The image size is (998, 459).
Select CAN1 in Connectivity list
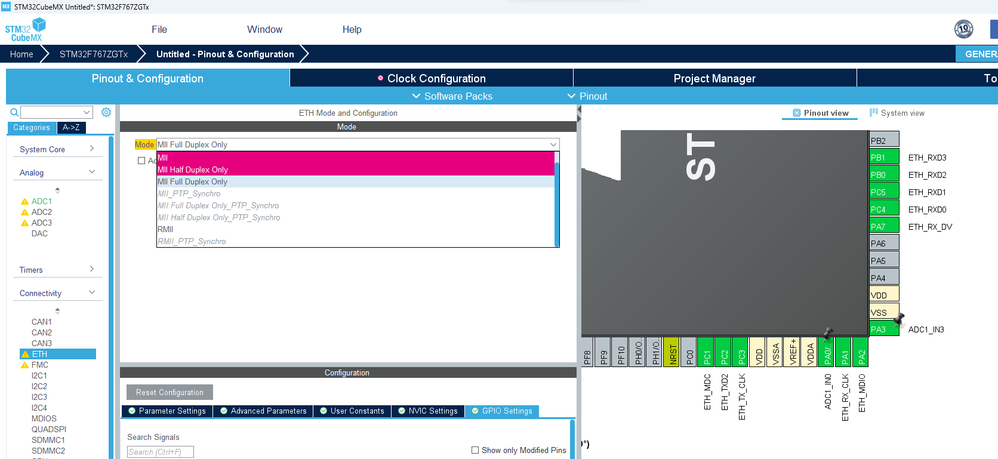(42, 321)
